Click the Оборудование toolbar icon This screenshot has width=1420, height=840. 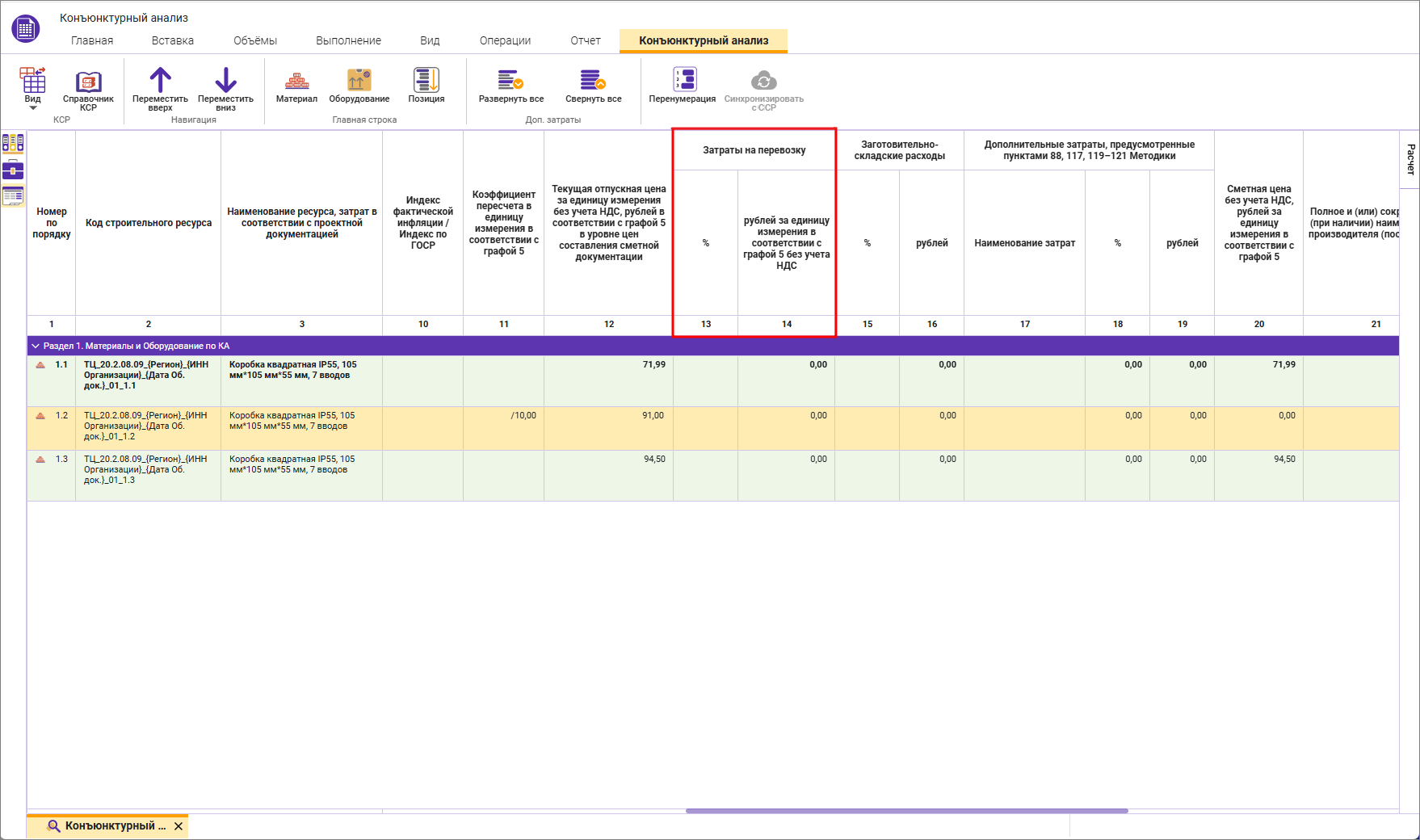(359, 82)
